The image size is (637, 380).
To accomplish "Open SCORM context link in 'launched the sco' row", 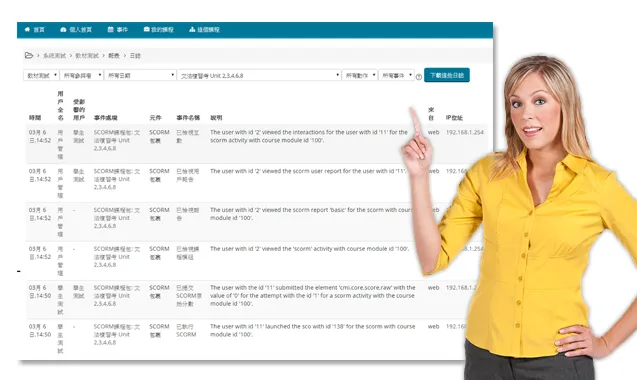I will click(117, 334).
